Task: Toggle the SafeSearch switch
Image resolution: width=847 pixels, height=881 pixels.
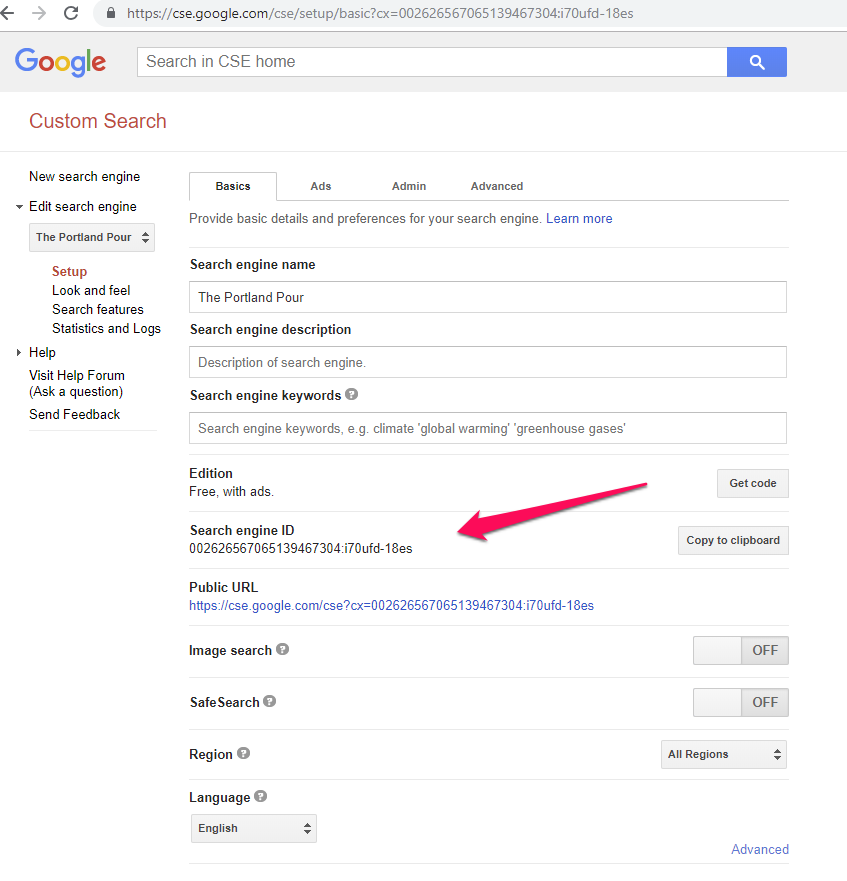Action: (741, 702)
